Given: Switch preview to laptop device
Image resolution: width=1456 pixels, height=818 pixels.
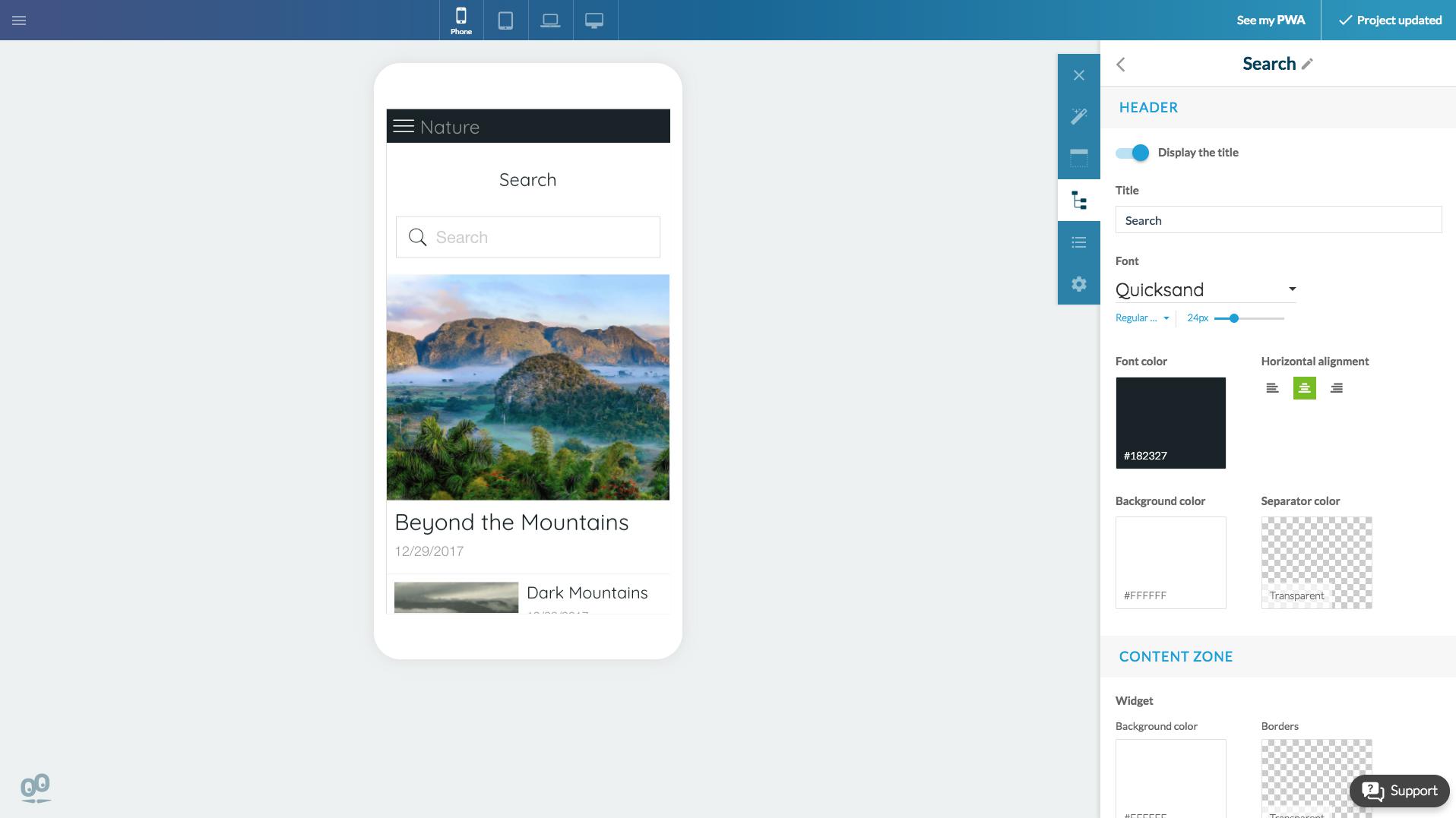Looking at the screenshot, I should pos(550,21).
